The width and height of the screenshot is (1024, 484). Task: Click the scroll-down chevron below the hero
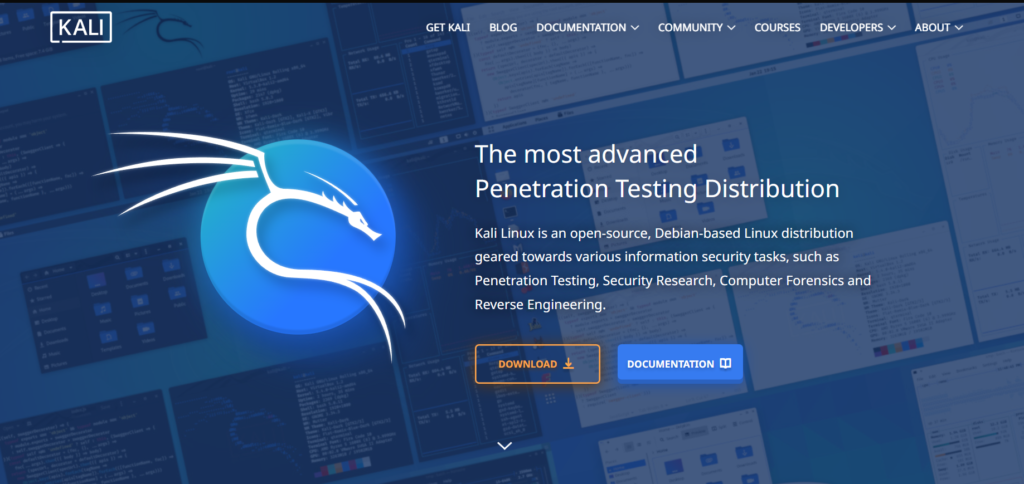[504, 445]
